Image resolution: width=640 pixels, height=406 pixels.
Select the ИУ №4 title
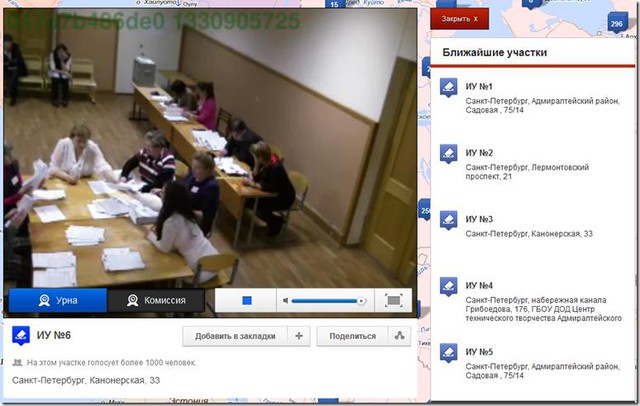tap(479, 286)
